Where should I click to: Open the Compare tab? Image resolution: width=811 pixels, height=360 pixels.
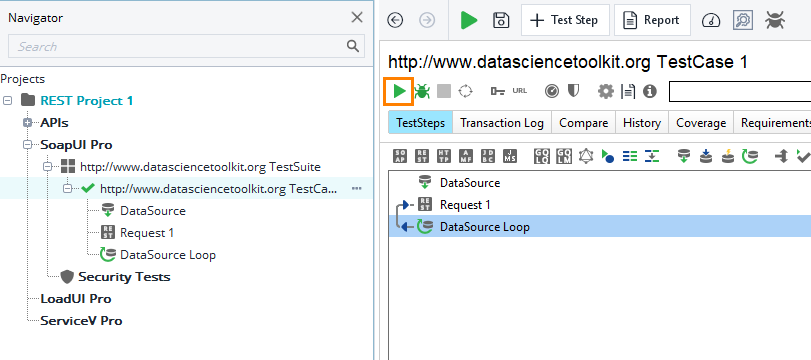tap(583, 123)
